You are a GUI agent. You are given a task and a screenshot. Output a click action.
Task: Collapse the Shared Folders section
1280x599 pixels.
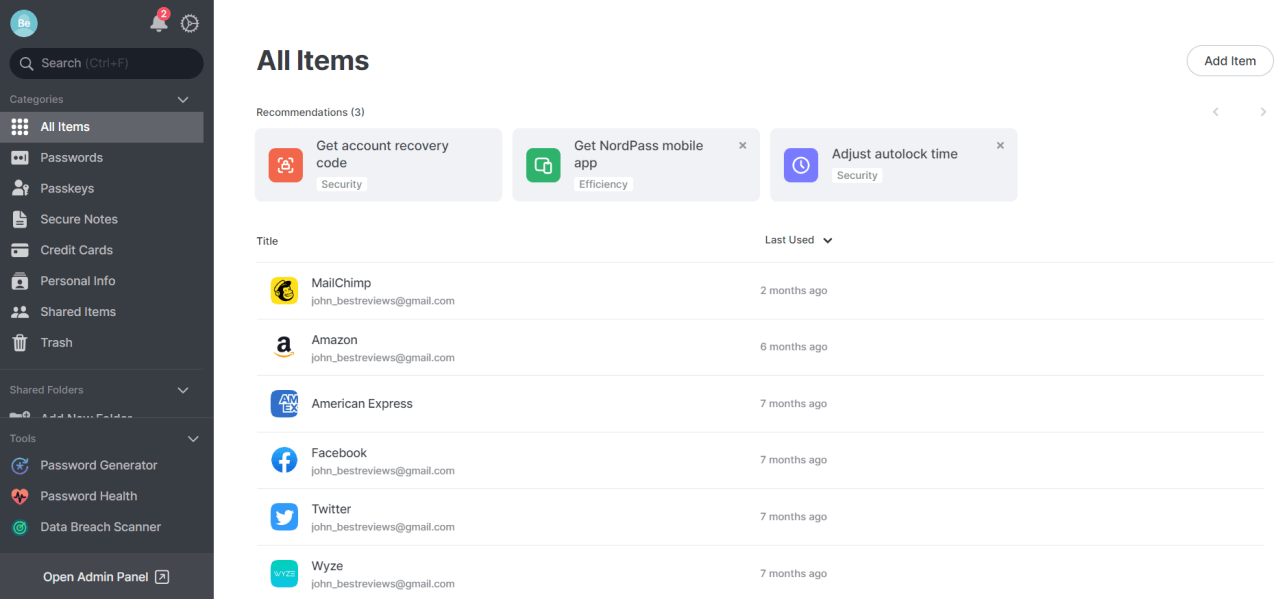pyautogui.click(x=183, y=390)
